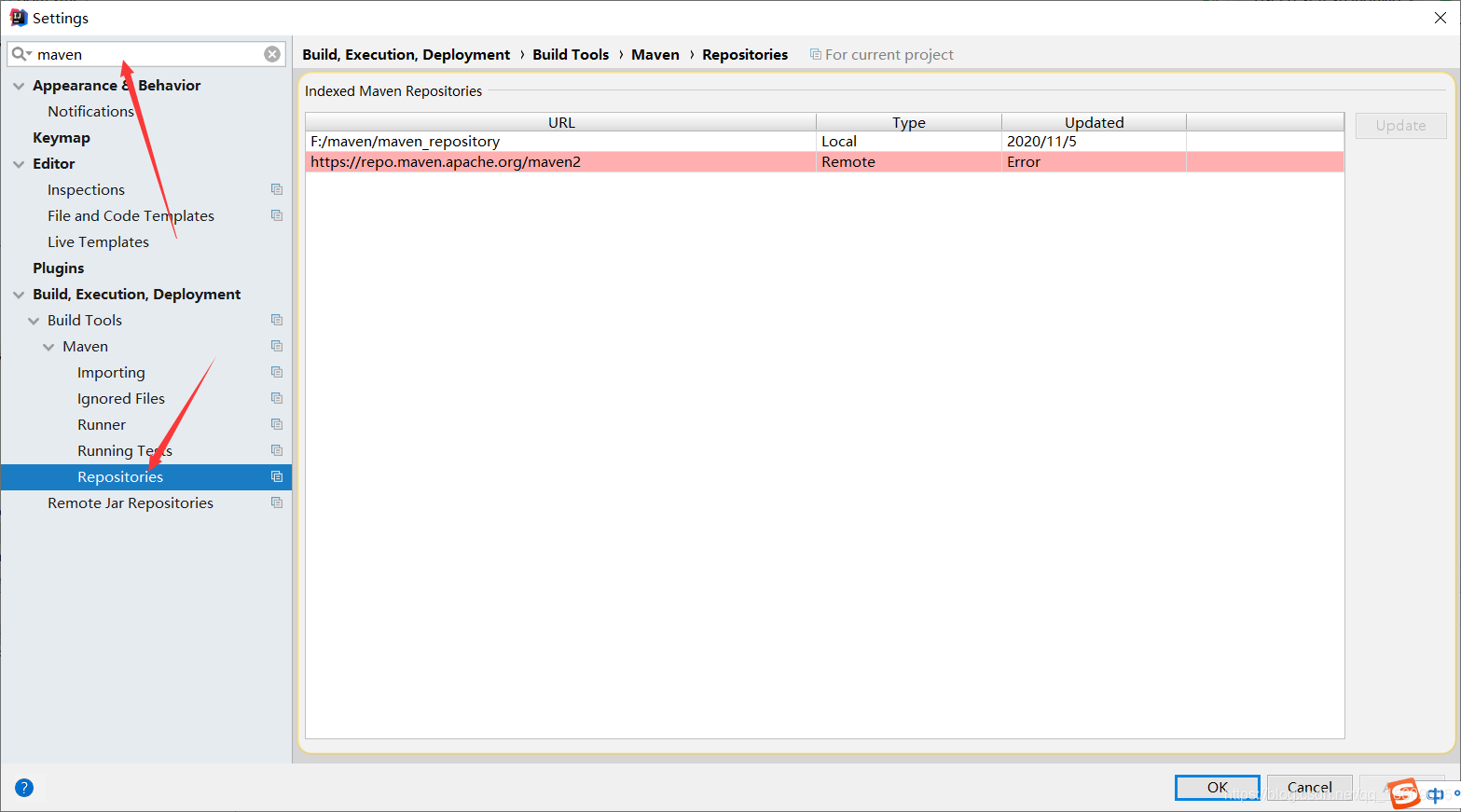Click the Repositories breadcrumb label
The width and height of the screenshot is (1461, 812).
[745, 54]
